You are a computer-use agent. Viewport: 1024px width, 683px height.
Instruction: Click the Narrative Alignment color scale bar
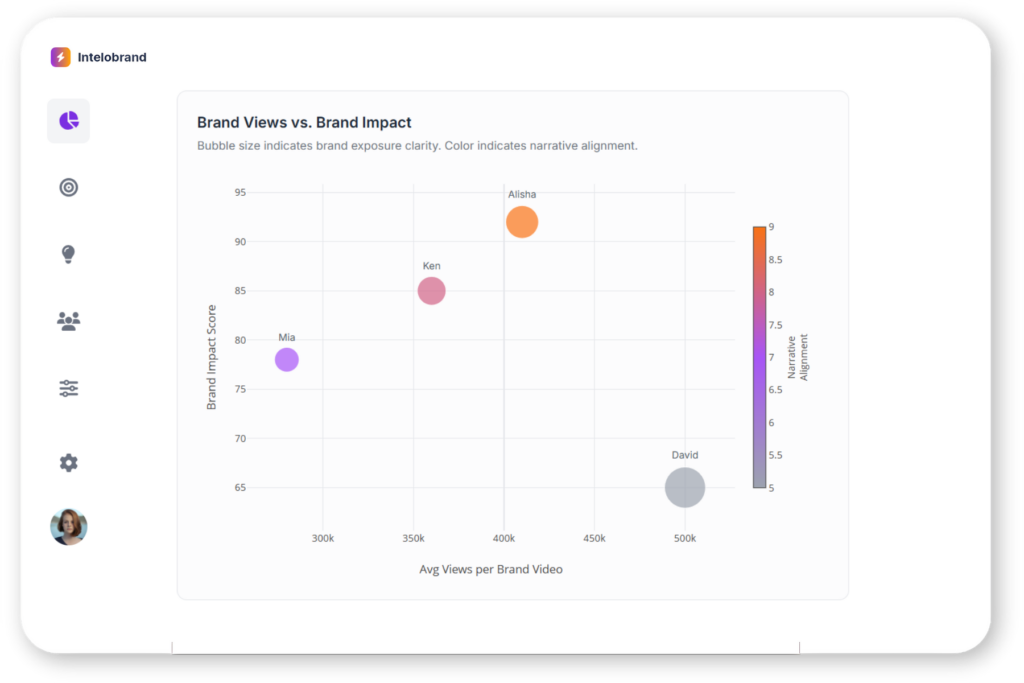tap(759, 357)
